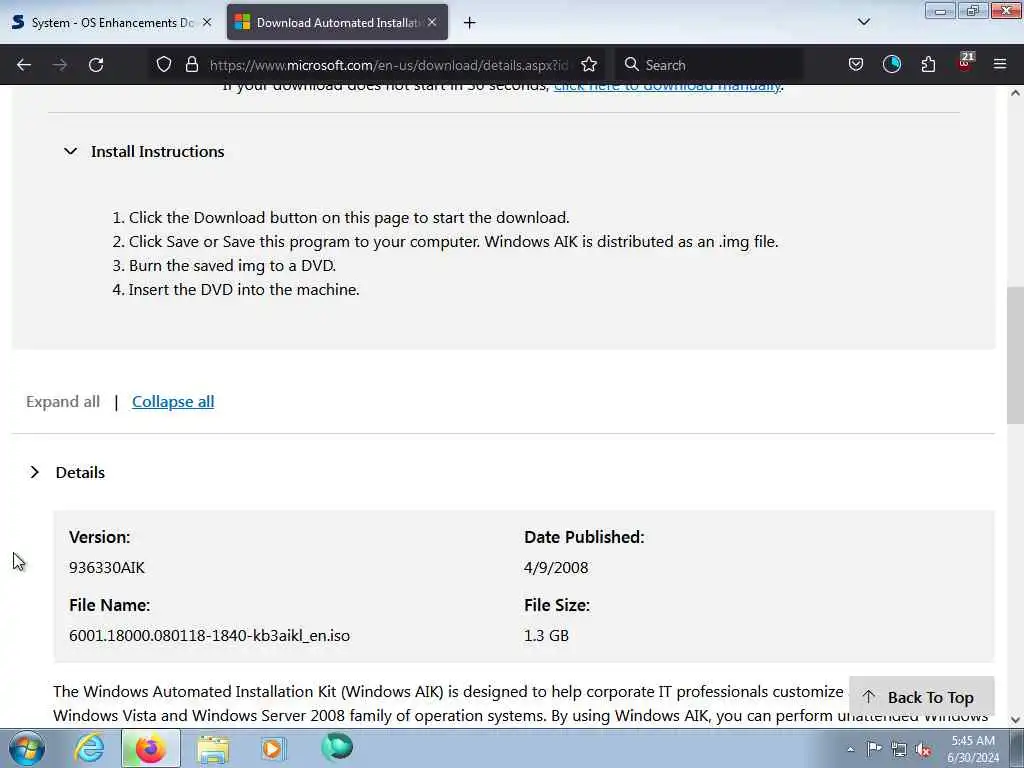Click the scrollbar up arrow
This screenshot has width=1024, height=768.
1015,93
